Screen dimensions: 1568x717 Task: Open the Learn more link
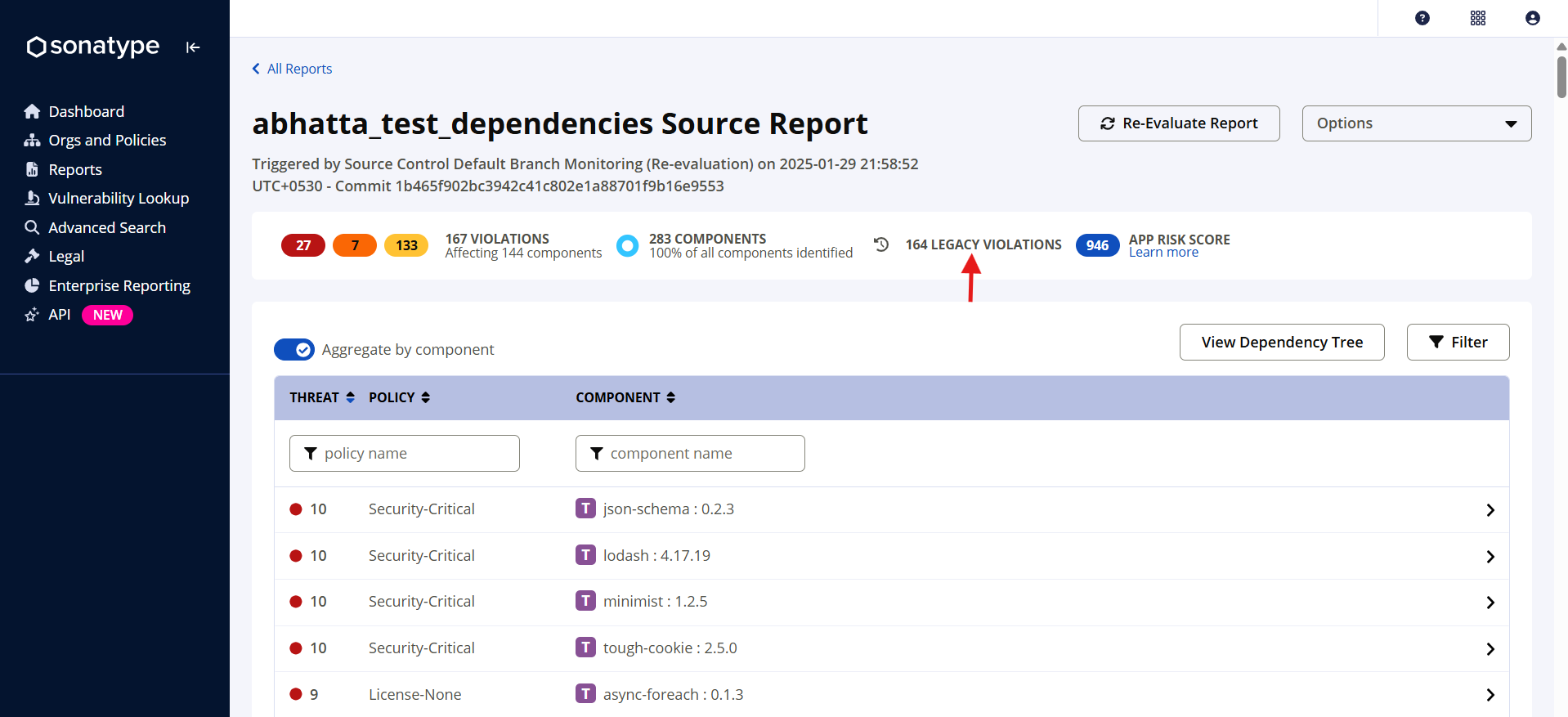[x=1163, y=253]
